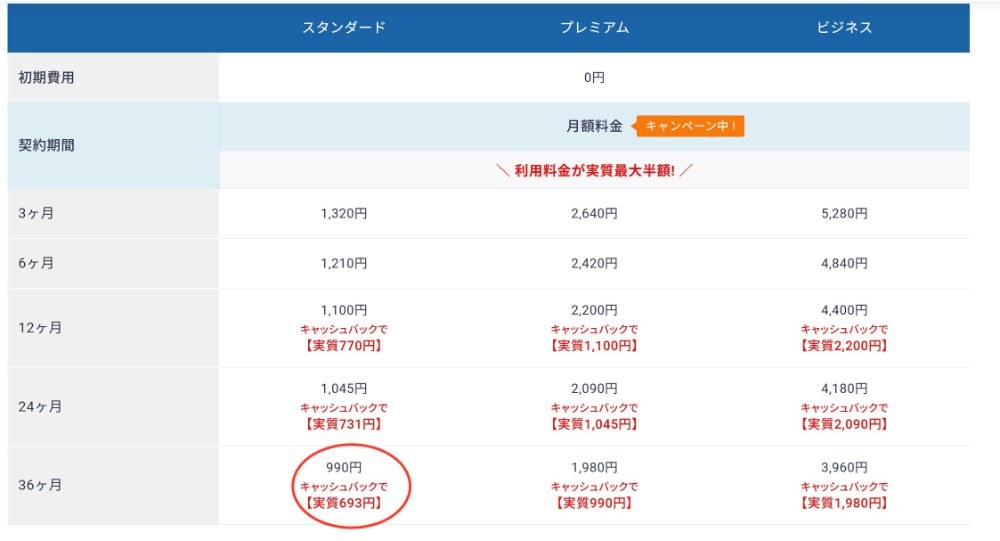Click the 990円 Standard 36-month price
The height and width of the screenshot is (541, 1000).
[344, 468]
